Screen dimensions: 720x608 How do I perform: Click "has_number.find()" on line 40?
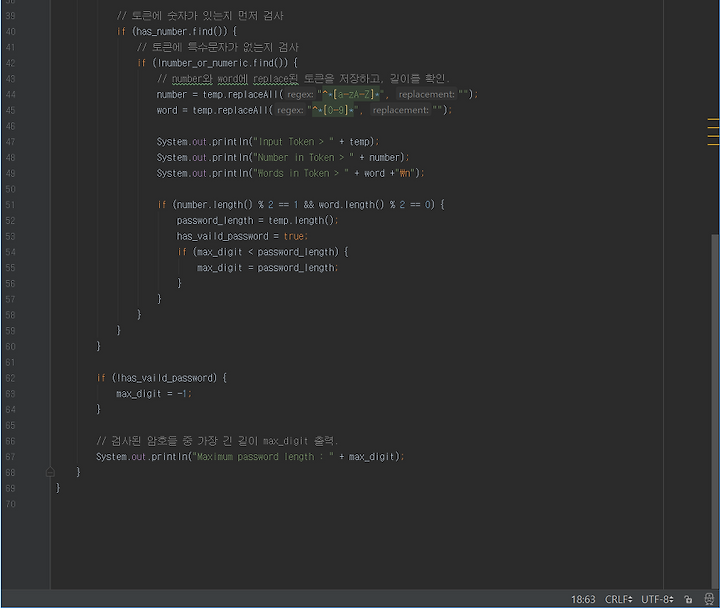point(181,32)
